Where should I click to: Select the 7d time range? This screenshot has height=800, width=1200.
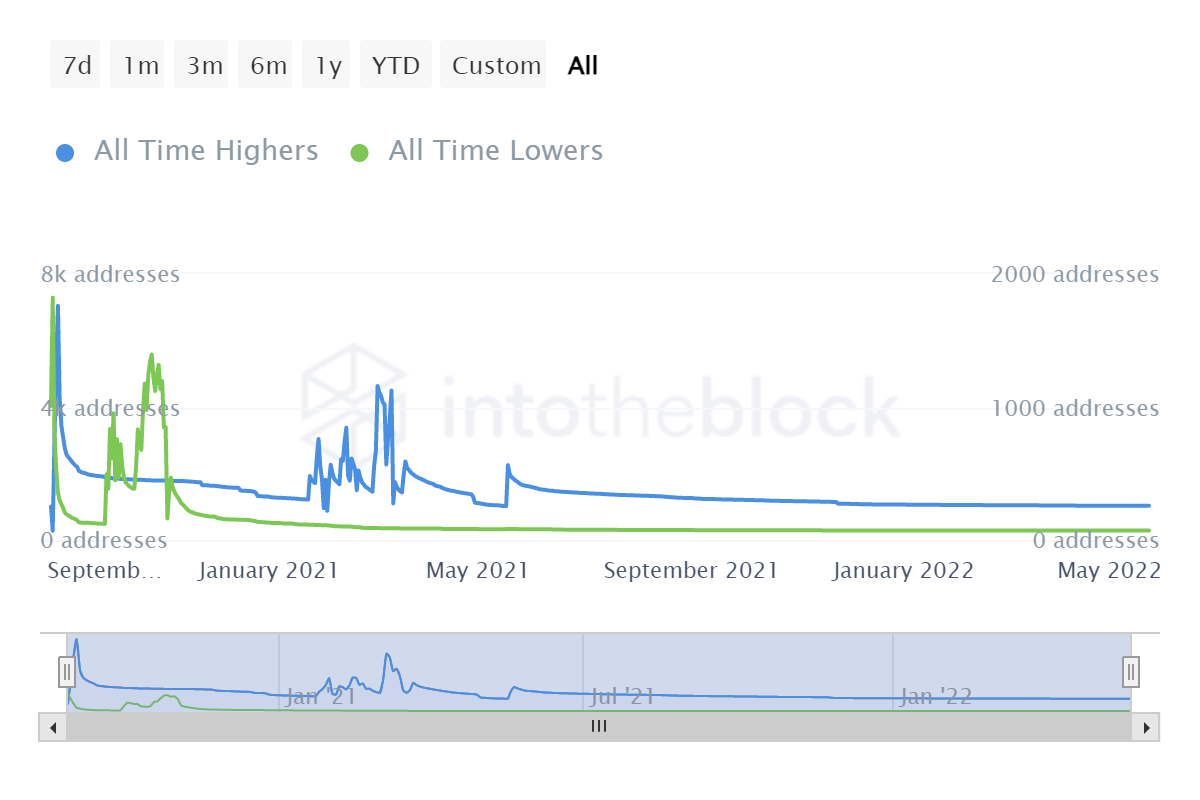(x=76, y=66)
